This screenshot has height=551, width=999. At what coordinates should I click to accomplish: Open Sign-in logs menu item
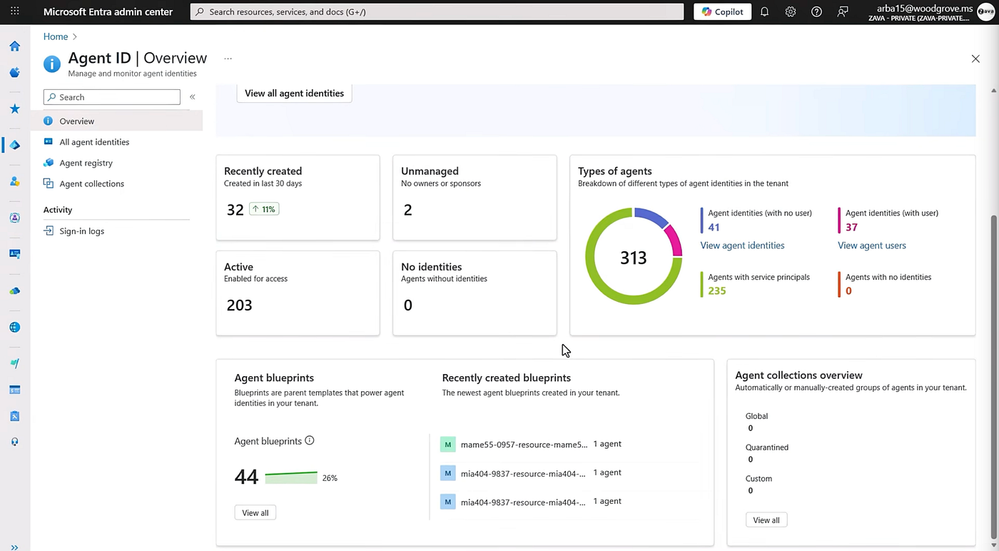click(x=82, y=231)
